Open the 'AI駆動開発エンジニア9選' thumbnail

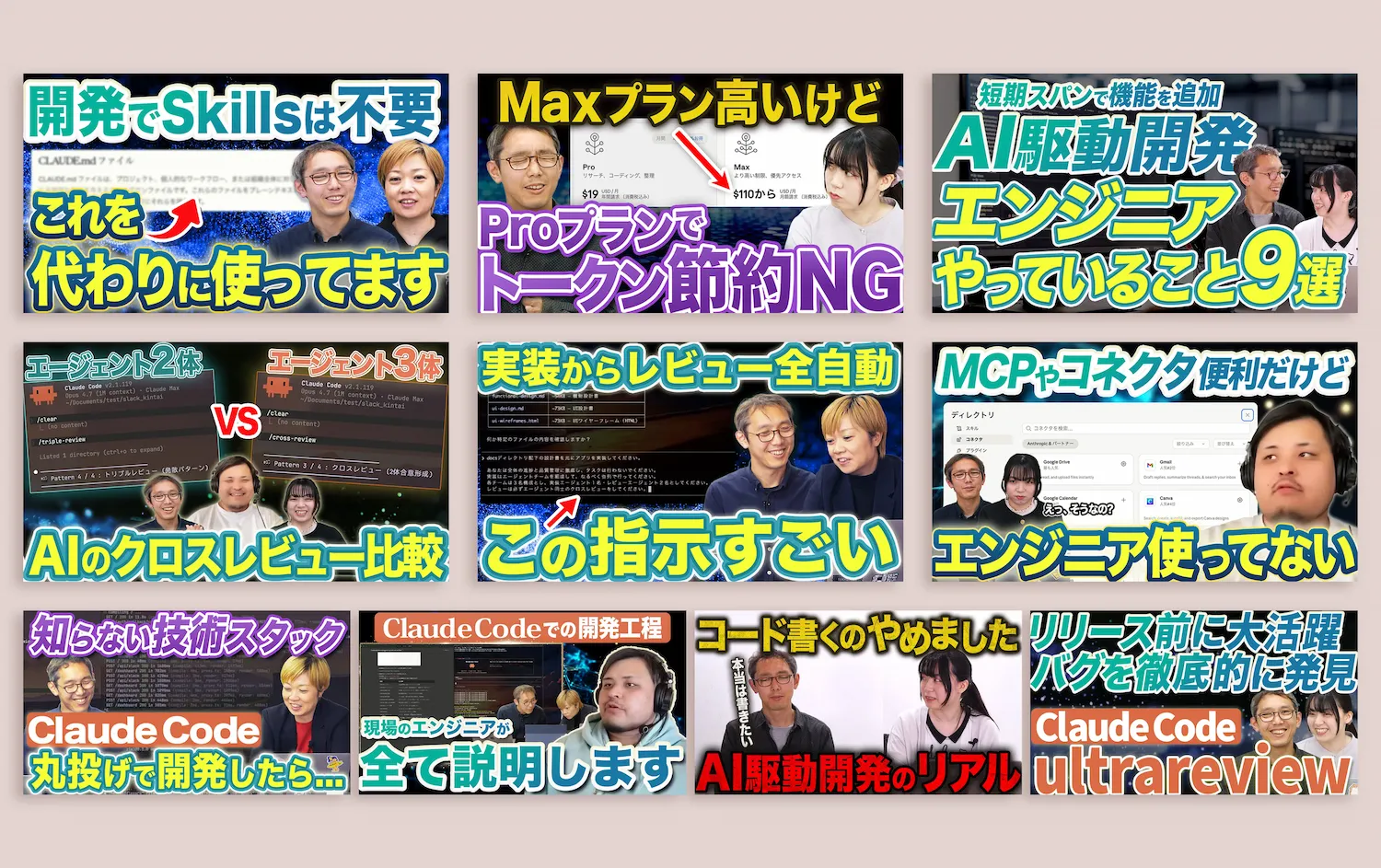[1144, 193]
